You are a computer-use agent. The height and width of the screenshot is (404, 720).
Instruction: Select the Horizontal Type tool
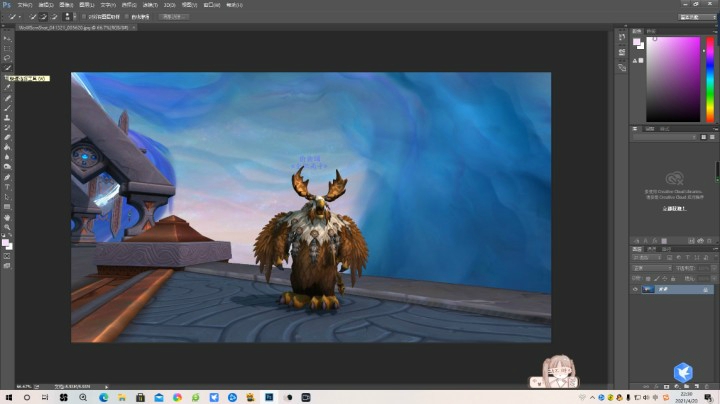tap(7, 187)
